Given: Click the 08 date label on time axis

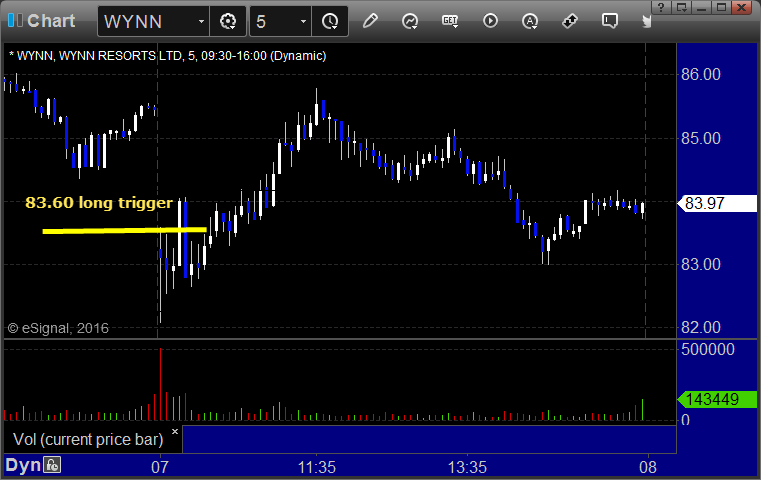Looking at the screenshot, I should point(648,467).
